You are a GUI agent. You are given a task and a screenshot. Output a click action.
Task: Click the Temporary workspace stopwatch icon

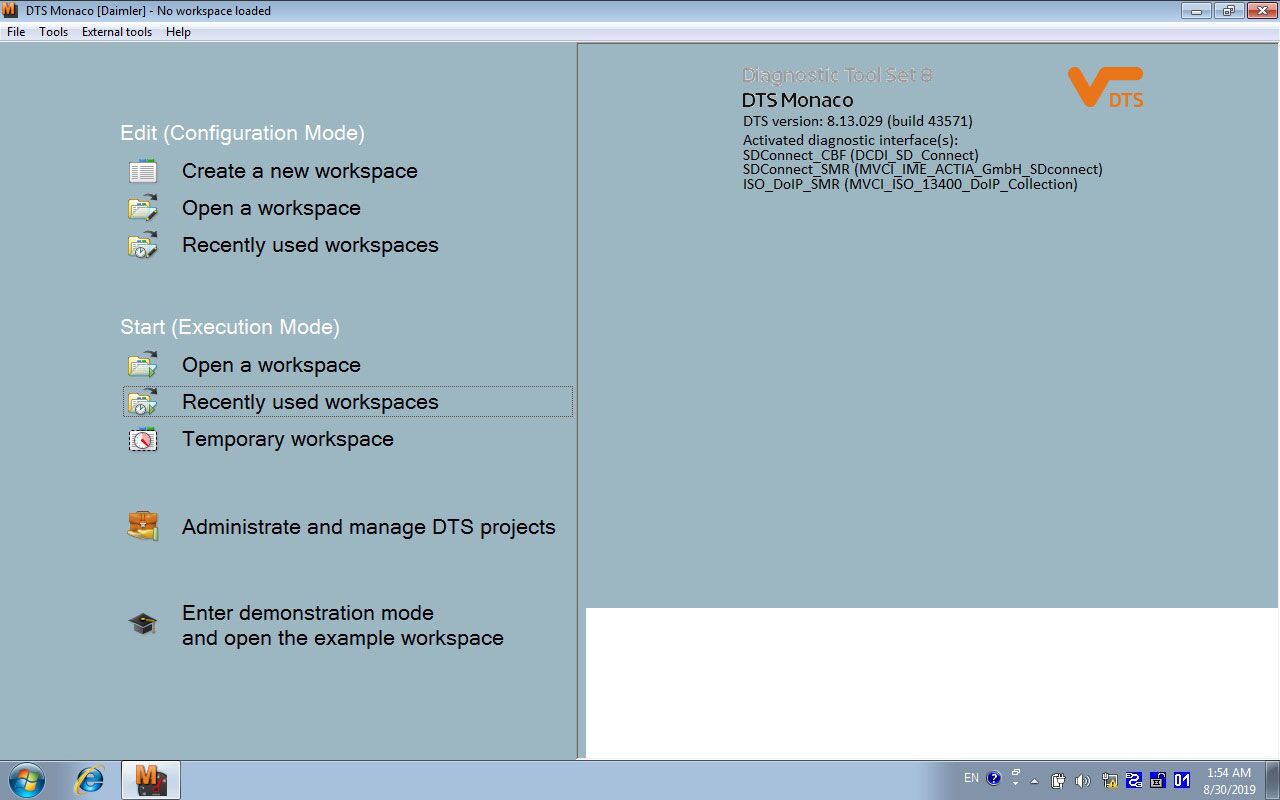[x=143, y=439]
